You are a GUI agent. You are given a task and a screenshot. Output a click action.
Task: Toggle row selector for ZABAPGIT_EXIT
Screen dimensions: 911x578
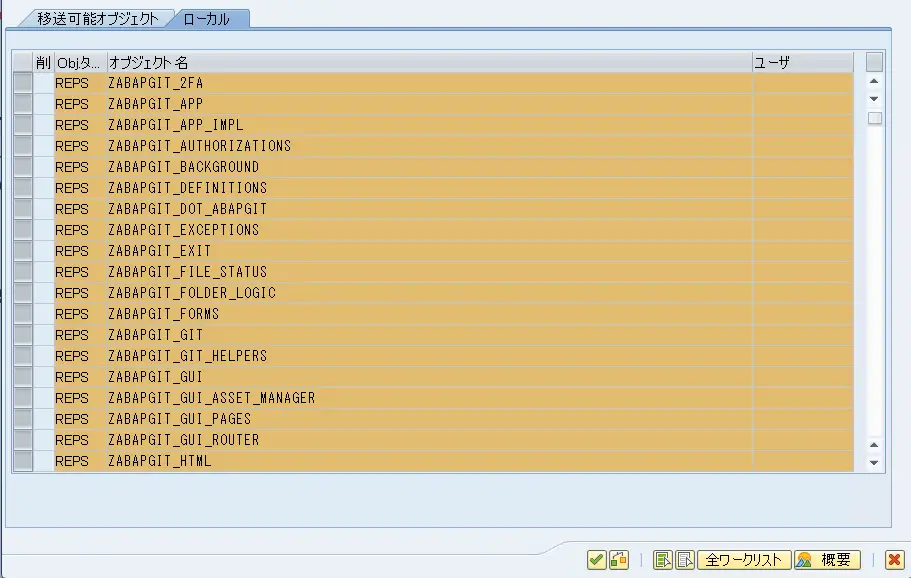tap(23, 251)
